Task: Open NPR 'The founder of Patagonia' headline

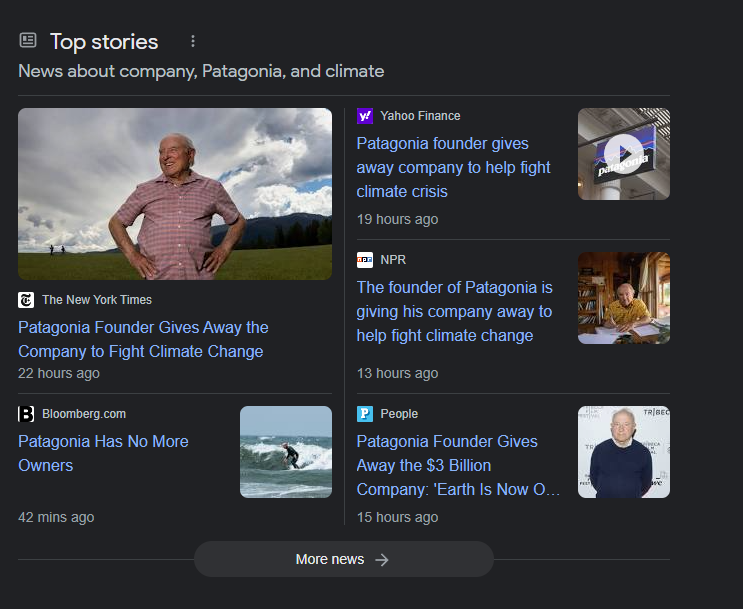Action: click(x=454, y=311)
